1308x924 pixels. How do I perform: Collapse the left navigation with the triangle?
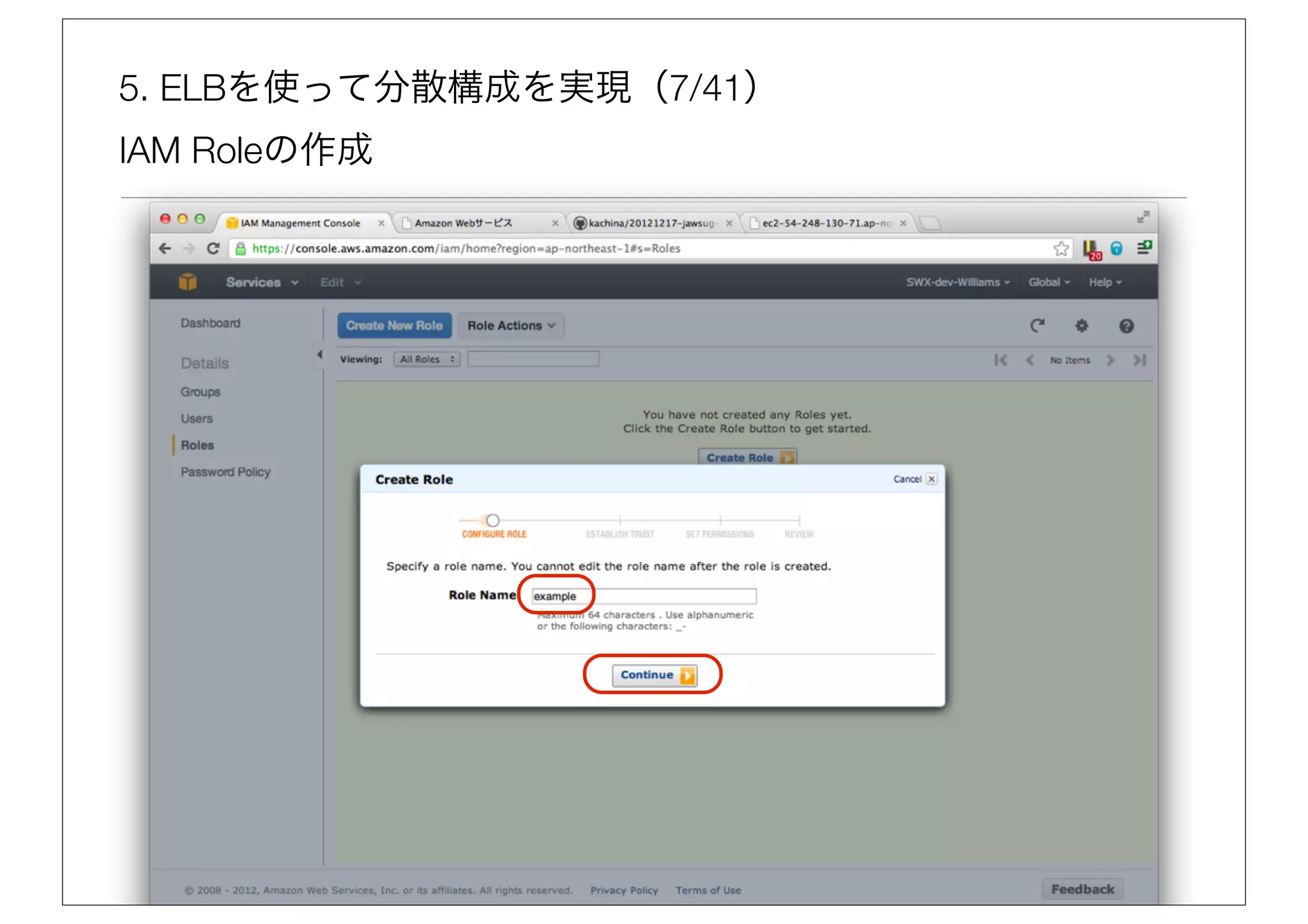[319, 354]
